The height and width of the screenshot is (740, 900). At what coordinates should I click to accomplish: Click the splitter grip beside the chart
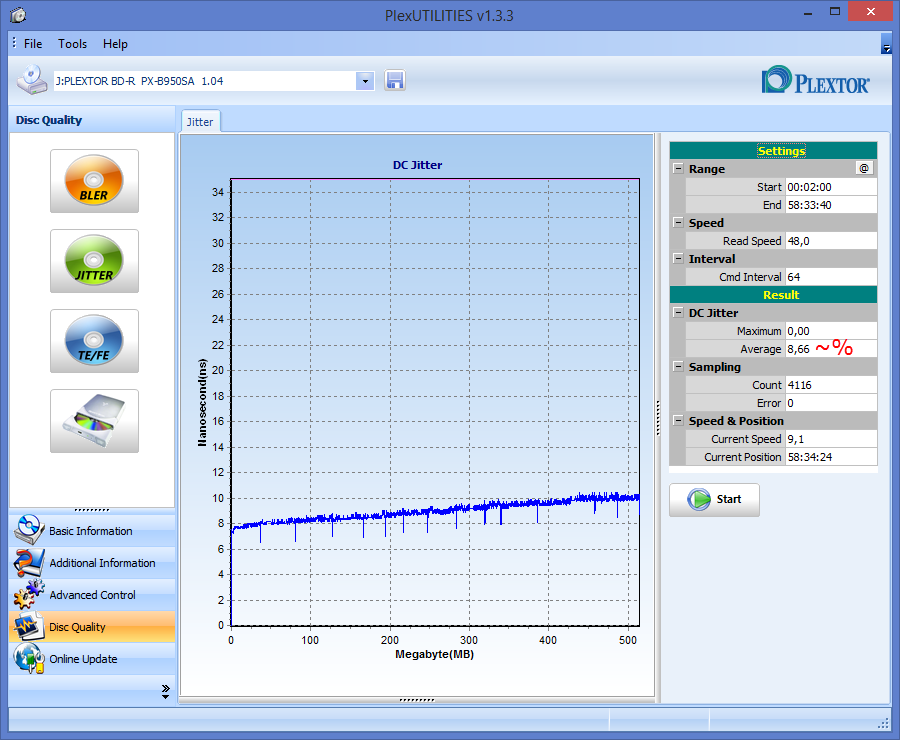click(x=658, y=418)
